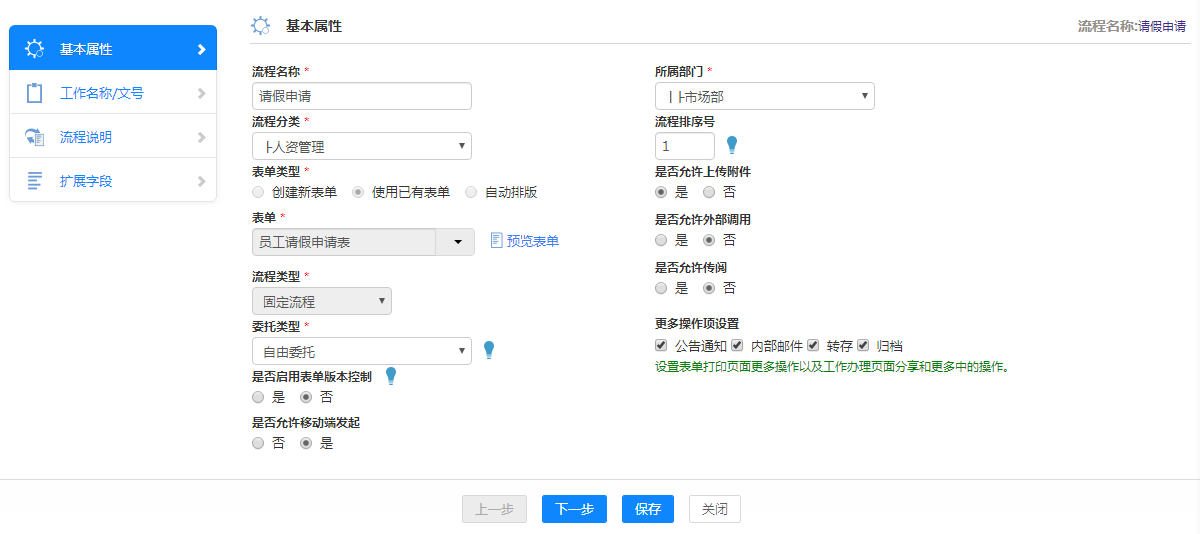The height and width of the screenshot is (534, 1200).
Task: Click the gear icon beside 基本属性 in sidebar
Action: click(x=34, y=49)
